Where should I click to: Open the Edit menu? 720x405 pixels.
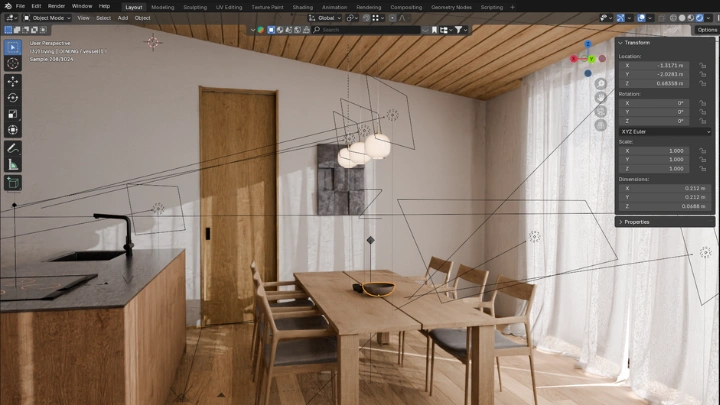[36, 6]
